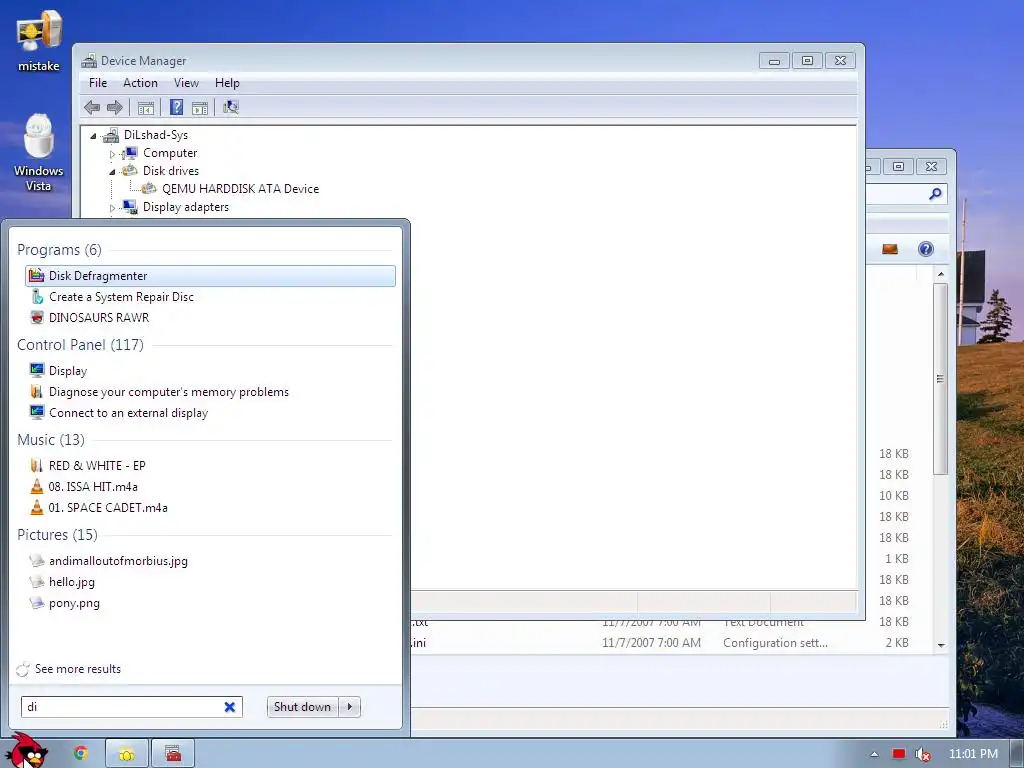This screenshot has height=768, width=1024.
Task: Collapse the Disk drives node
Action: tap(112, 172)
